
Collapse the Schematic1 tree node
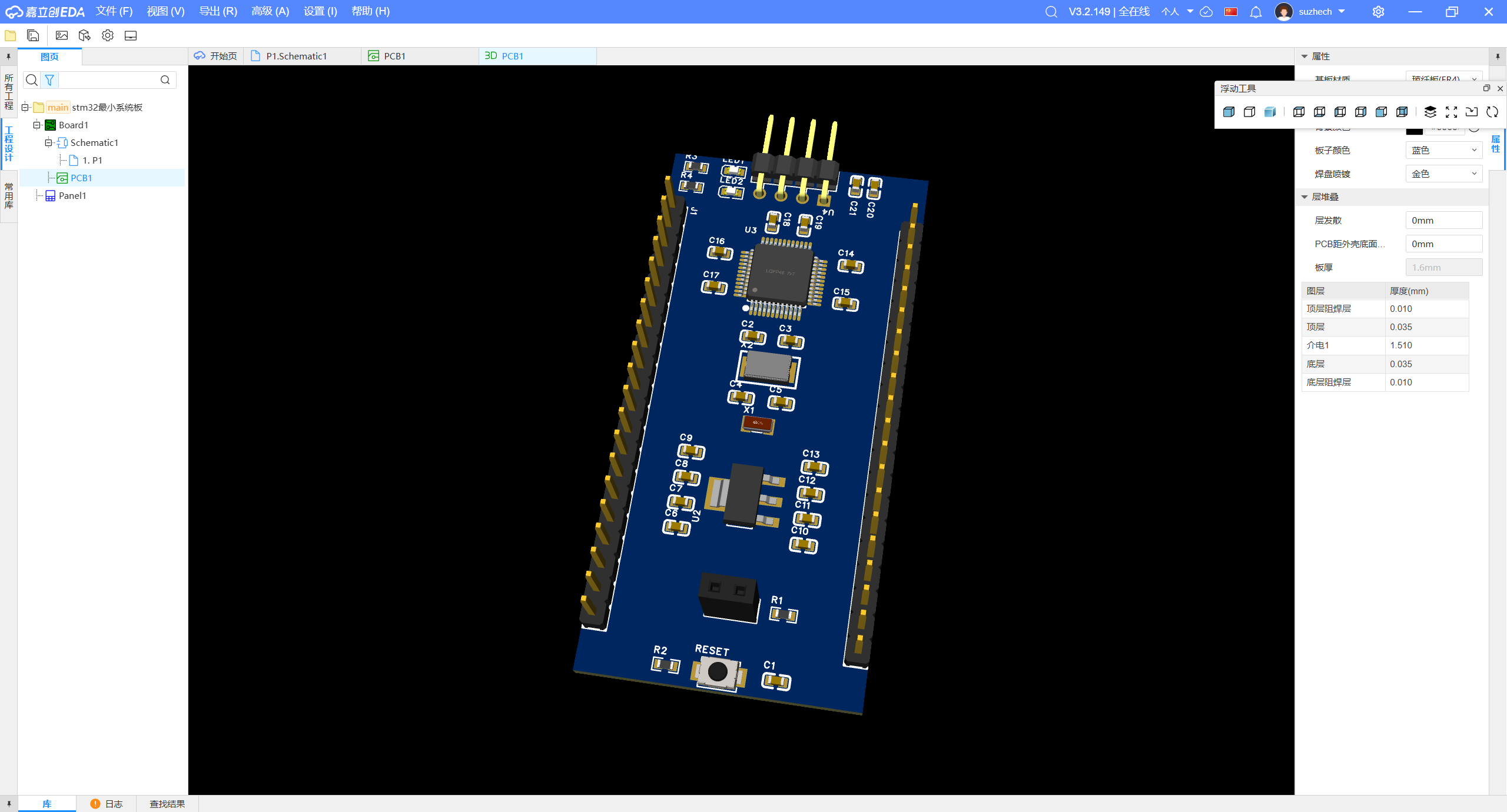[x=48, y=142]
